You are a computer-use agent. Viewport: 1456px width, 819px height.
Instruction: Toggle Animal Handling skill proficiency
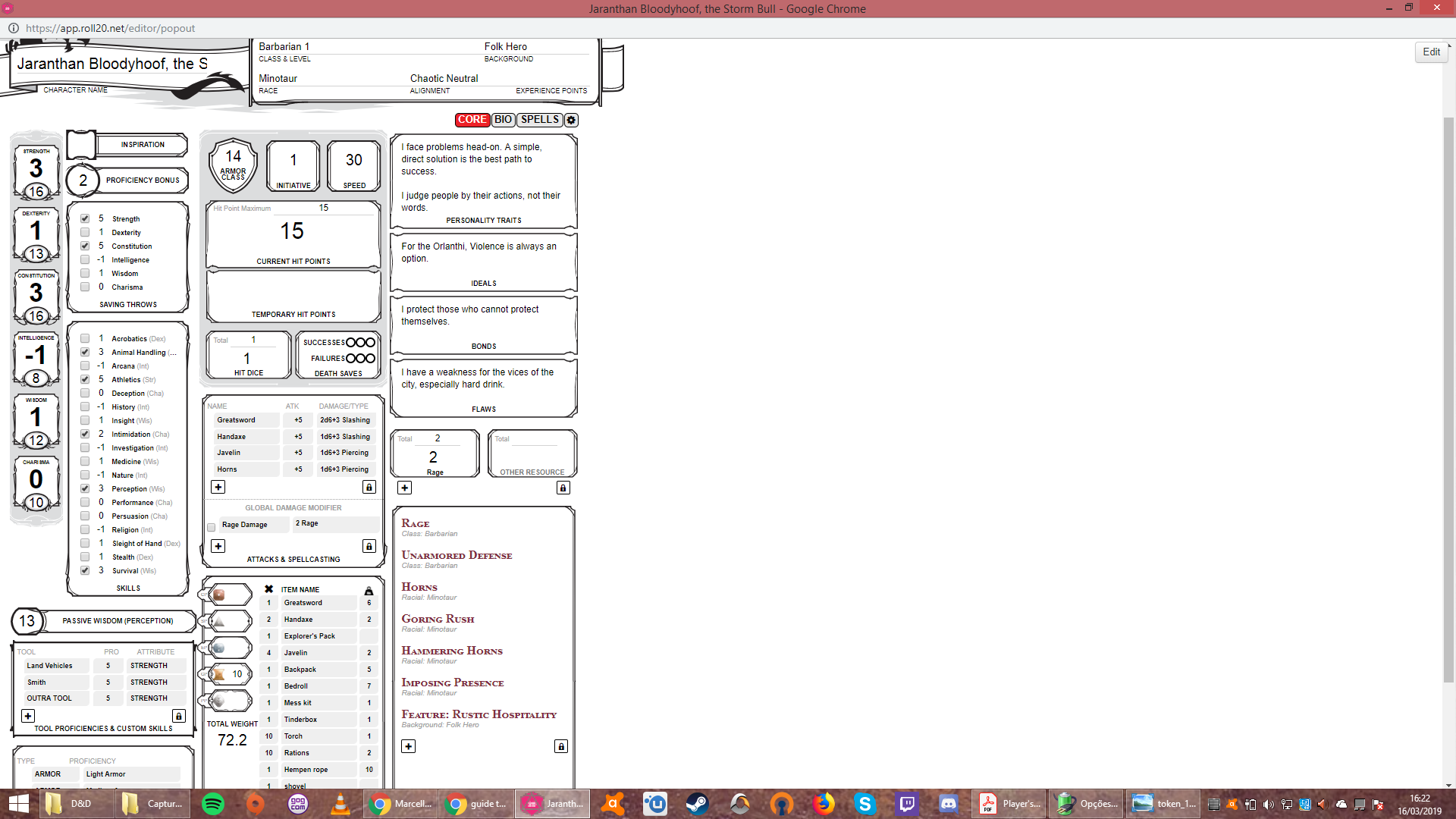85,353
